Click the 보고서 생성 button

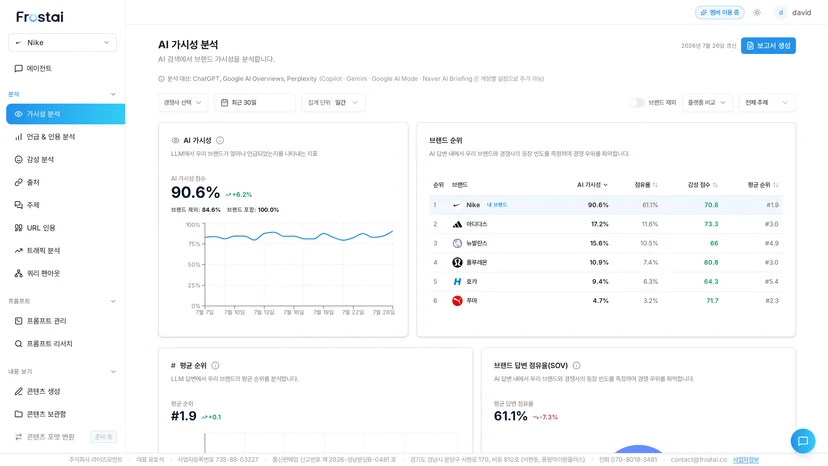click(x=768, y=45)
